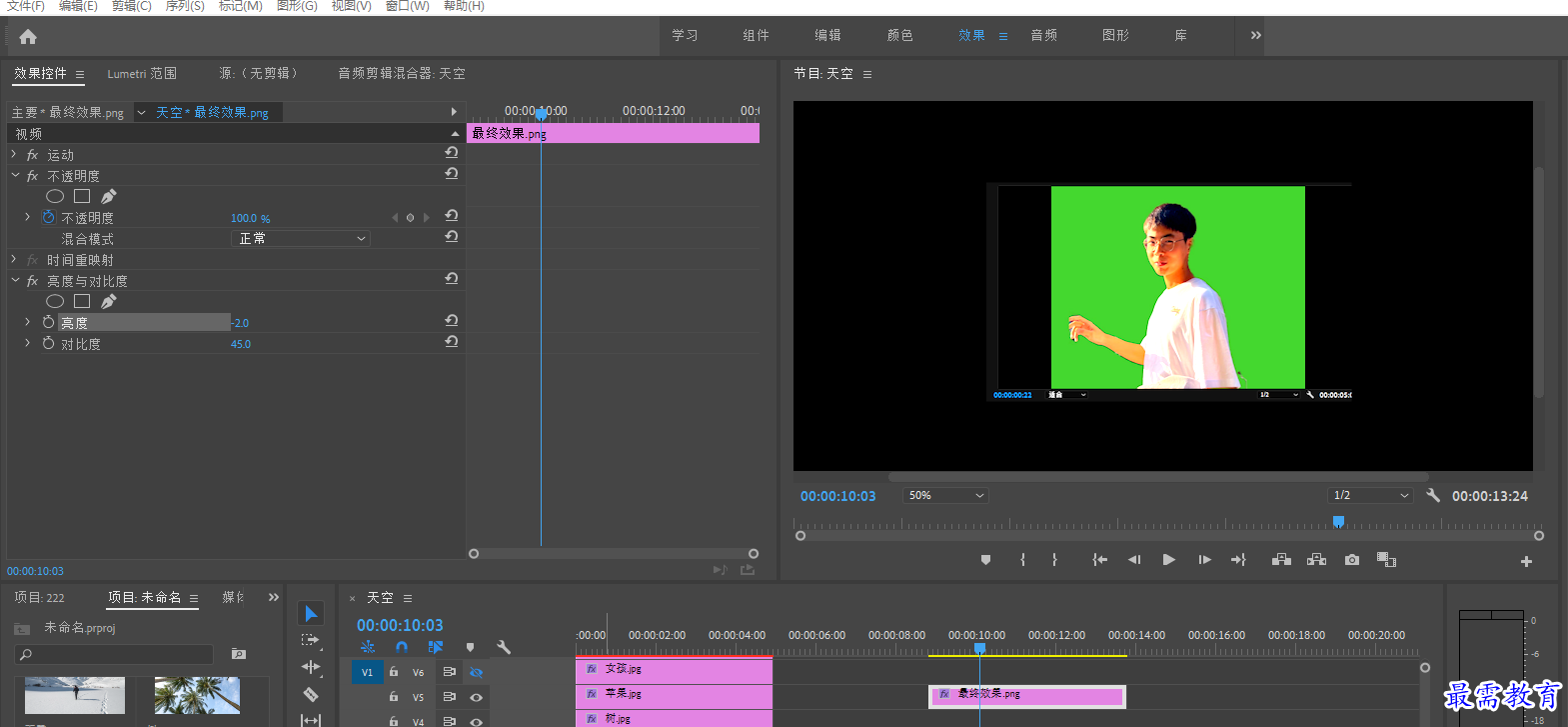Toggle V6 track output eye
This screenshot has height=727, width=1568.
coord(477,672)
